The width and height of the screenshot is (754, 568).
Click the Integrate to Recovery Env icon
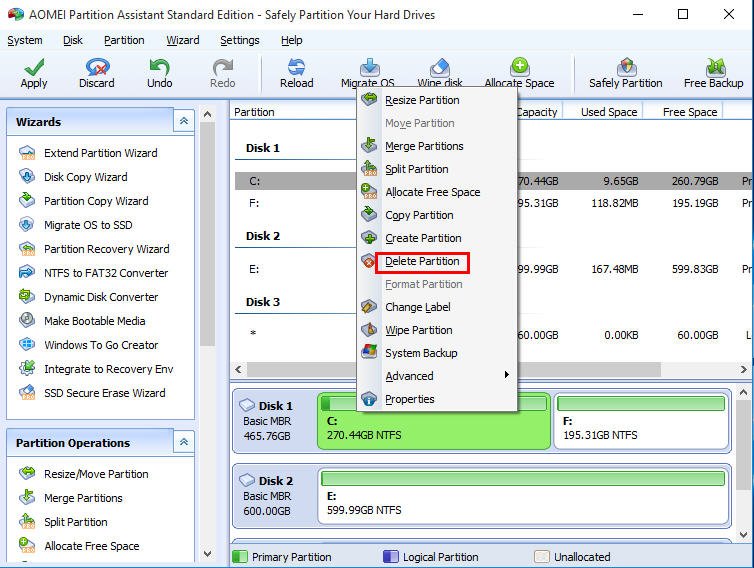27,368
